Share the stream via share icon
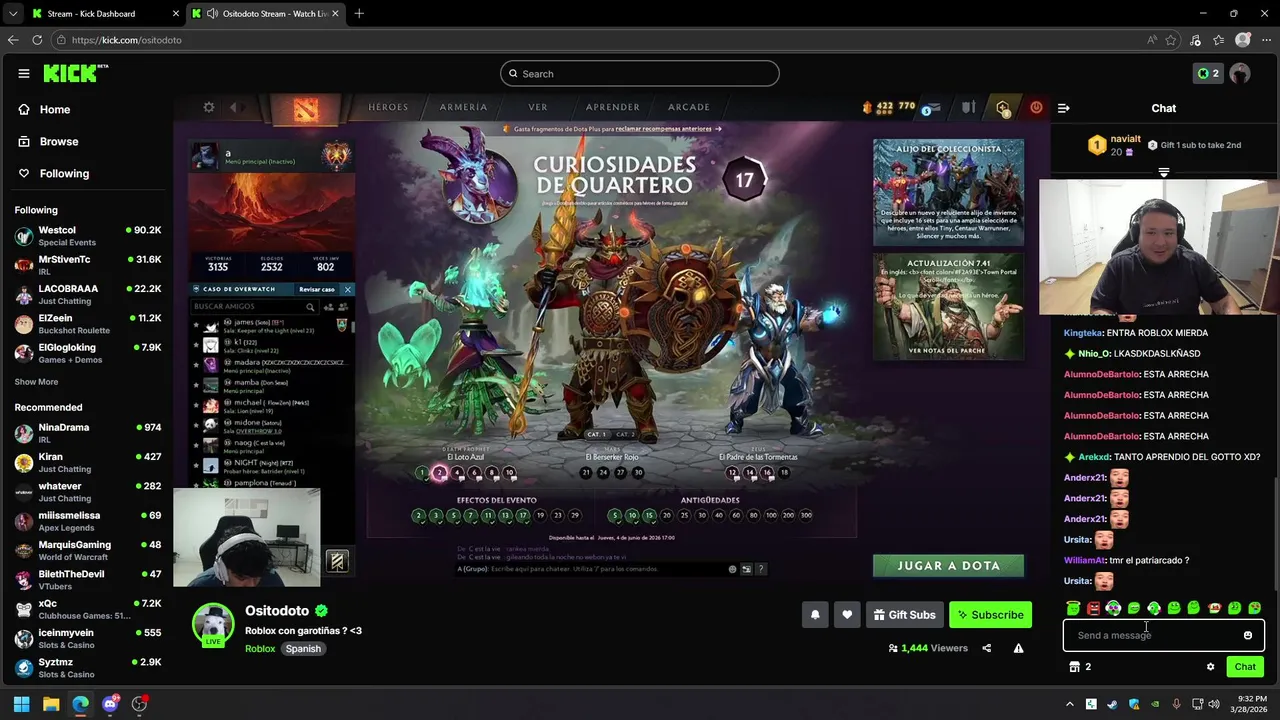The height and width of the screenshot is (720, 1280). 986,648
